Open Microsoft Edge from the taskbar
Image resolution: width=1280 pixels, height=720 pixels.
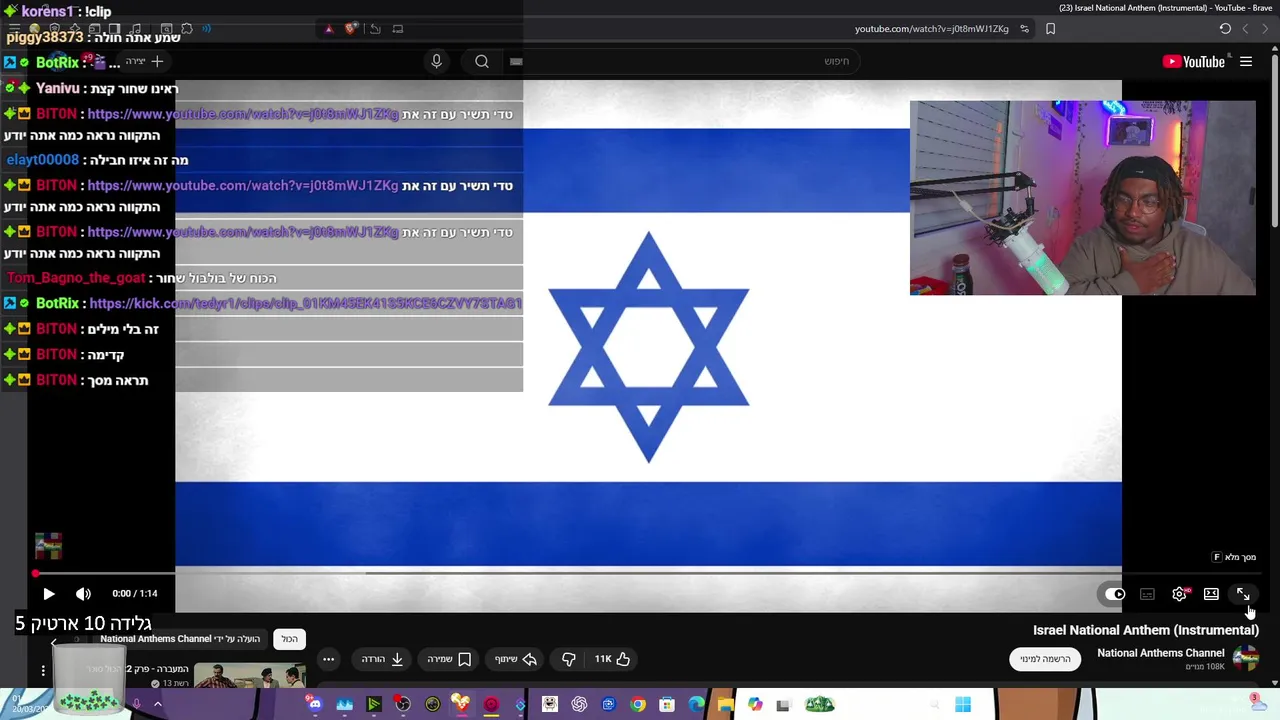pos(696,705)
